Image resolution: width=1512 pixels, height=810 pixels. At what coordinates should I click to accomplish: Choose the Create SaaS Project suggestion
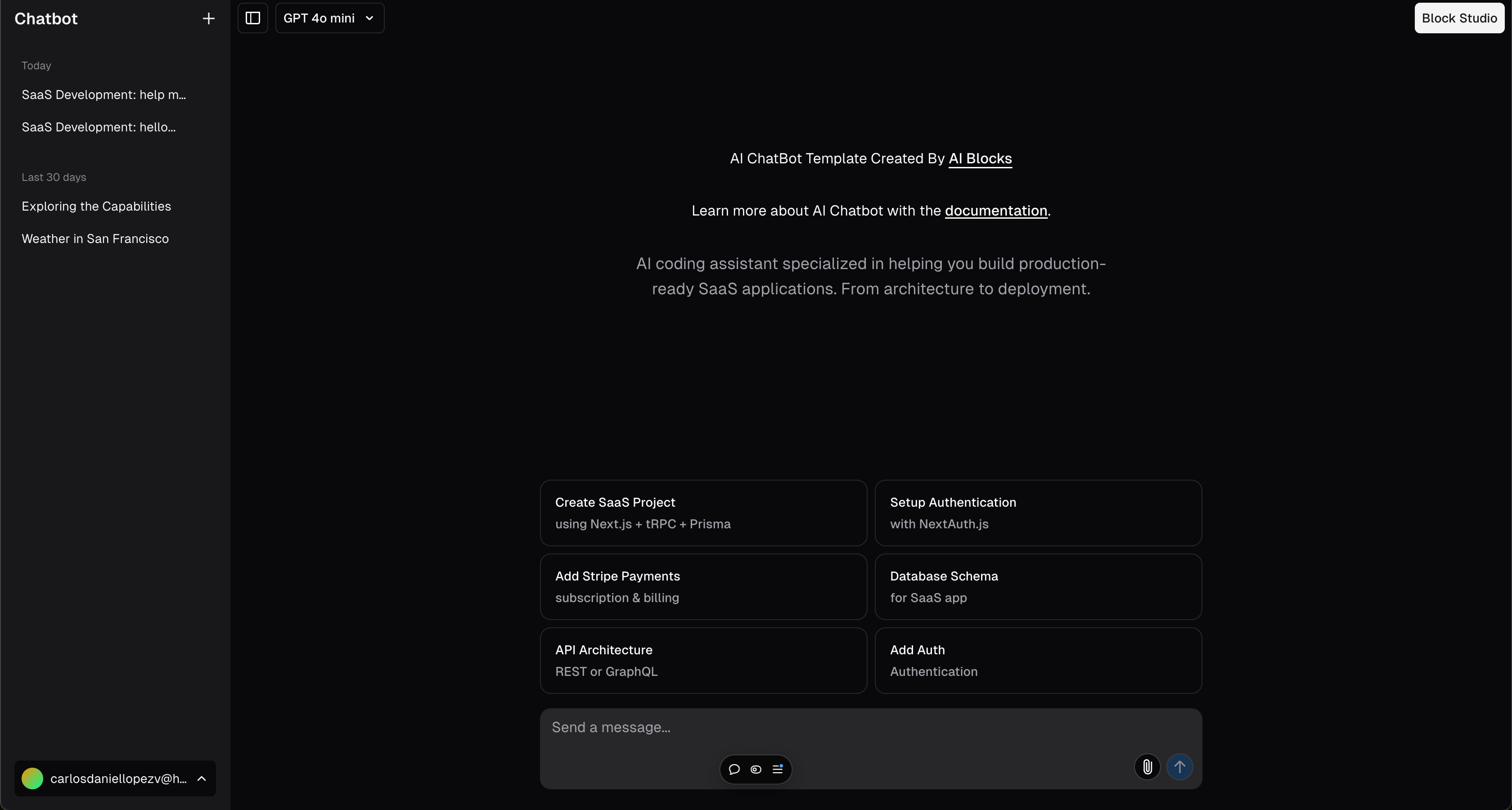[703, 513]
